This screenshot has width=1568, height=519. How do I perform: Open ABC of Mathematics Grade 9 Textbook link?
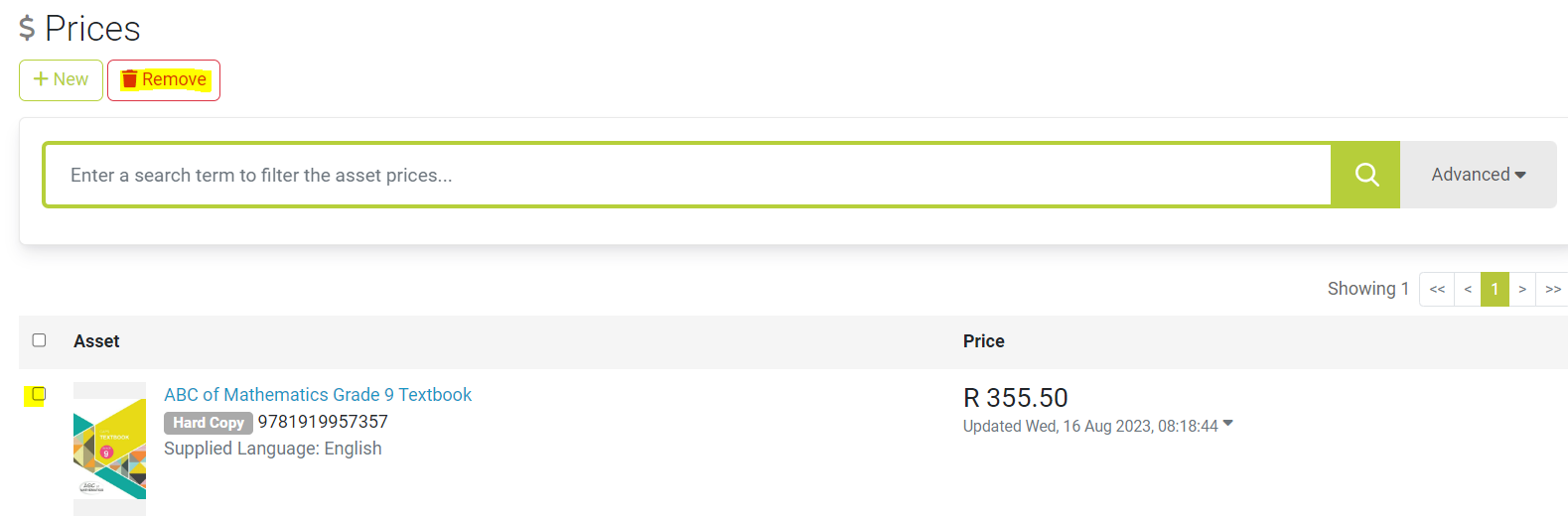coord(318,395)
